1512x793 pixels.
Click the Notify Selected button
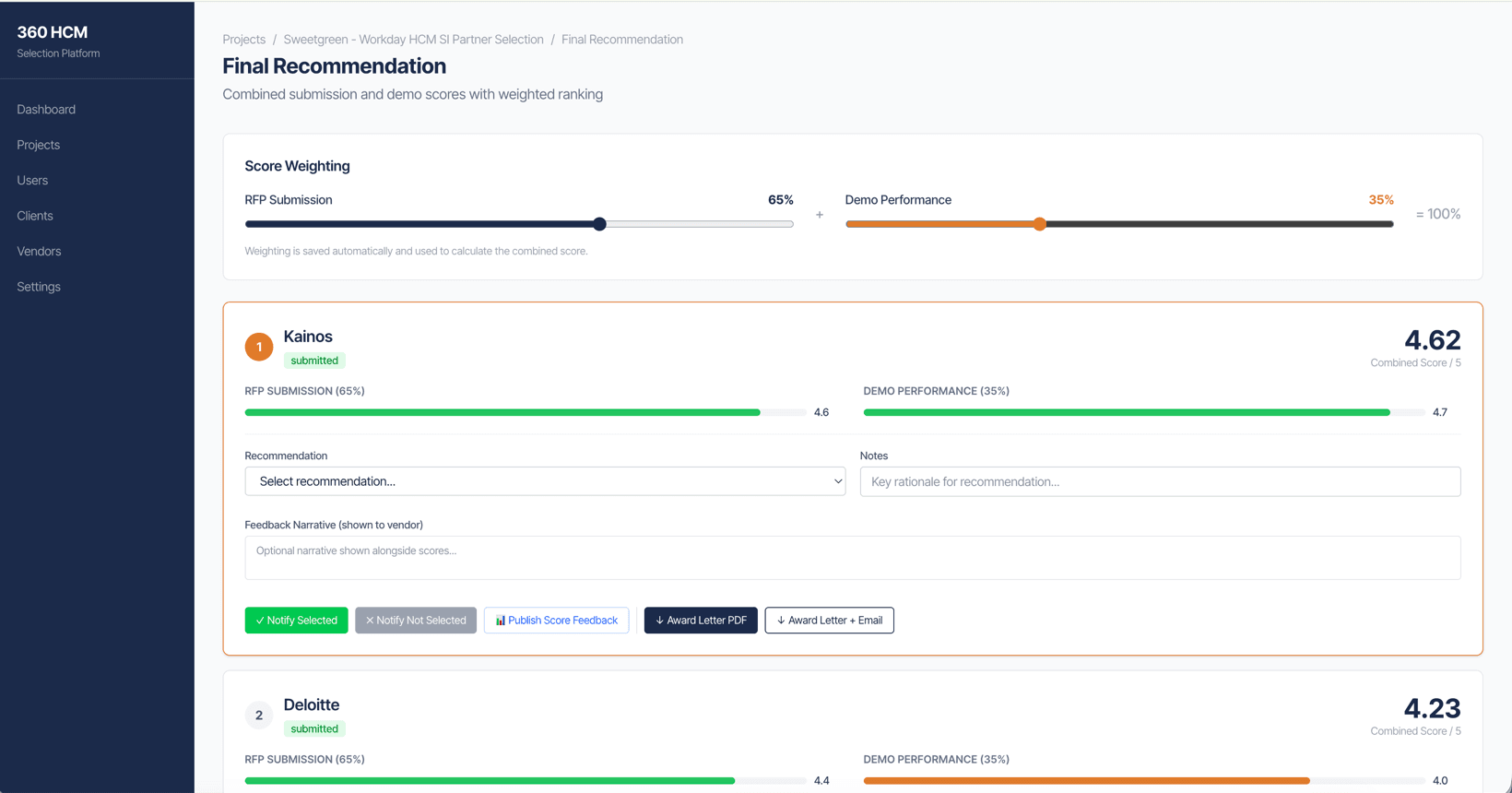click(x=296, y=621)
